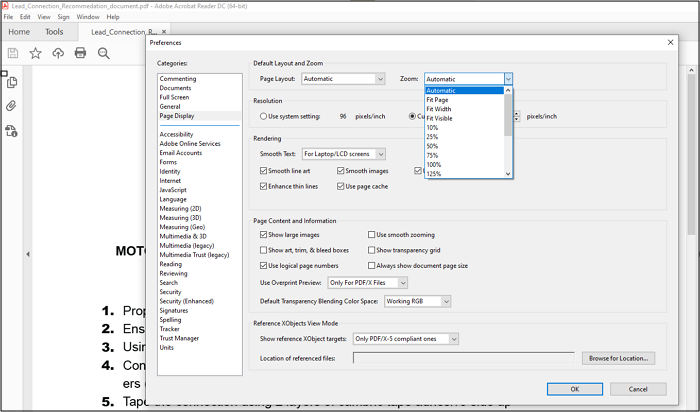Viewport: 700px width, 412px height.
Task: Choose 75% in Zoom list
Action: coord(464,155)
